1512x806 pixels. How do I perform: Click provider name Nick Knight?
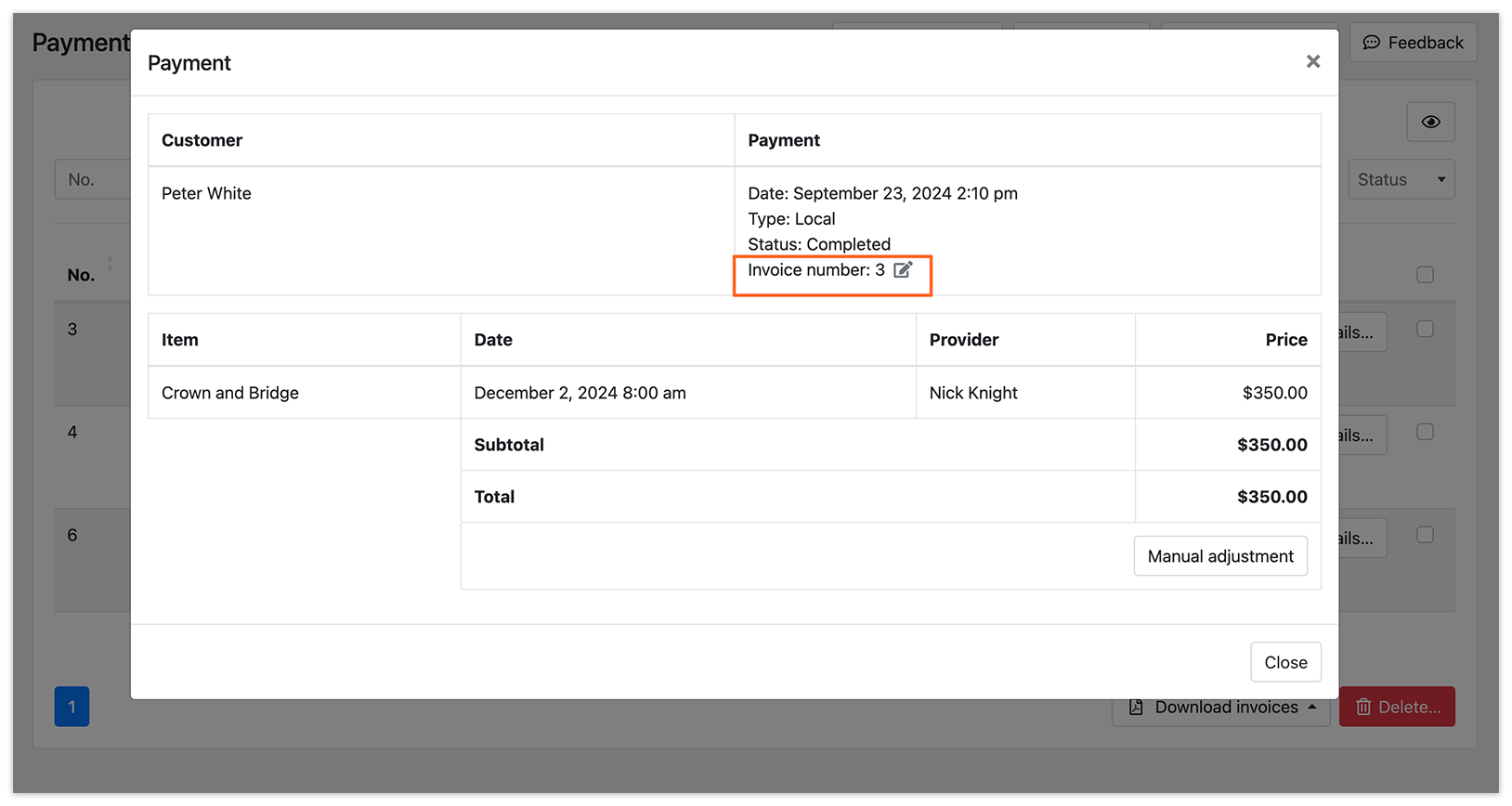coord(973,393)
